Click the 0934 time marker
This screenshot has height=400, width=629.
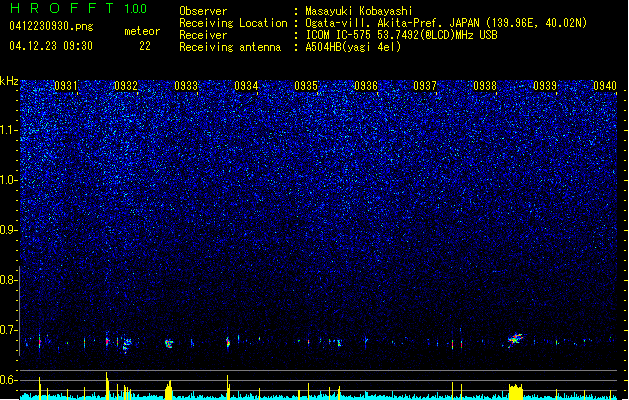pyautogui.click(x=246, y=86)
